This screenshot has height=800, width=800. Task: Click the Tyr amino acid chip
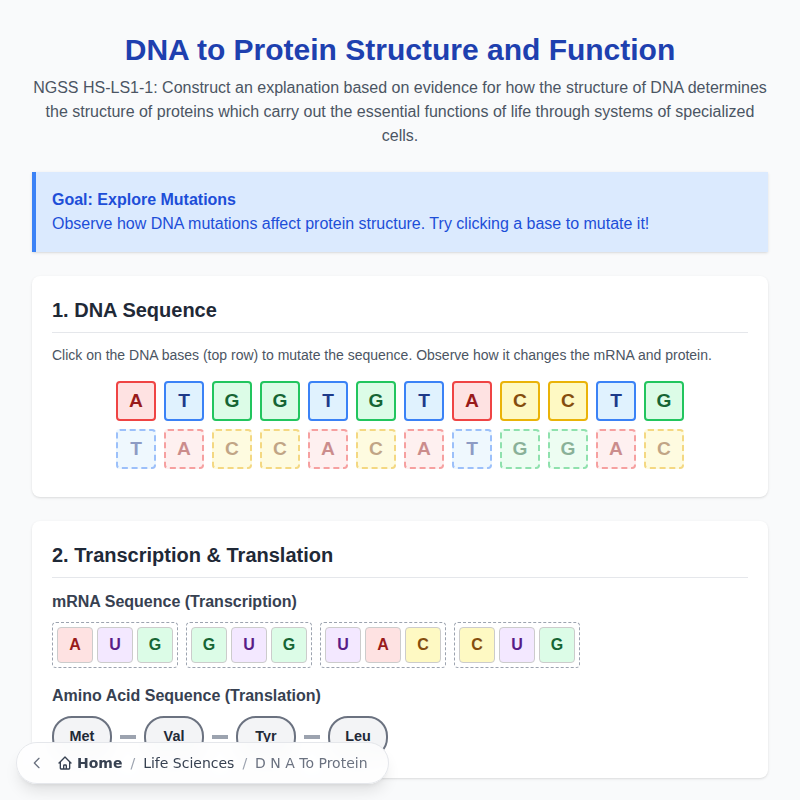click(266, 735)
